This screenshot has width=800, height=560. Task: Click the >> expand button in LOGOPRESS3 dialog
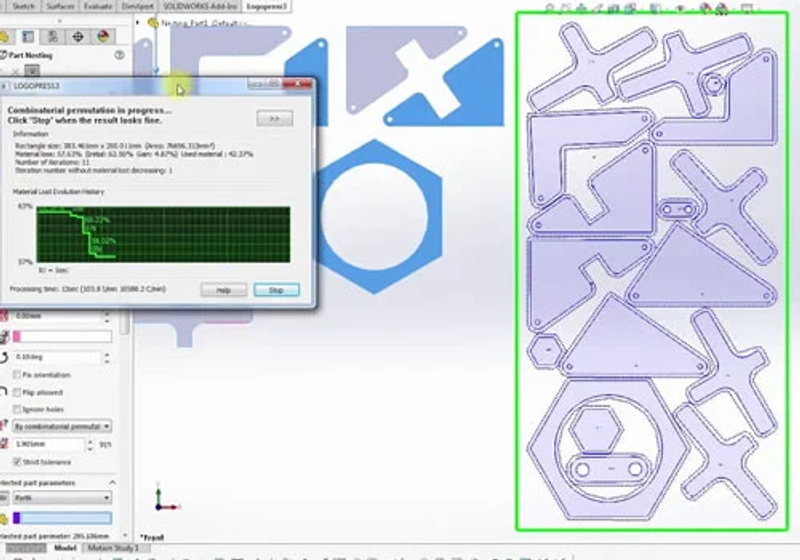[x=274, y=118]
